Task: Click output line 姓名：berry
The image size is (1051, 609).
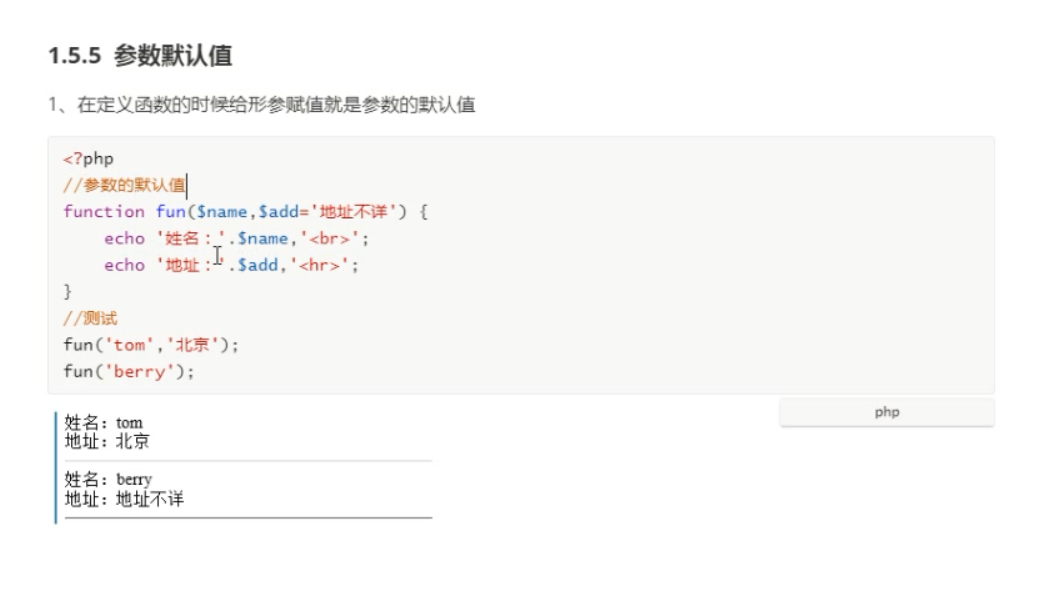Action: click(x=108, y=479)
